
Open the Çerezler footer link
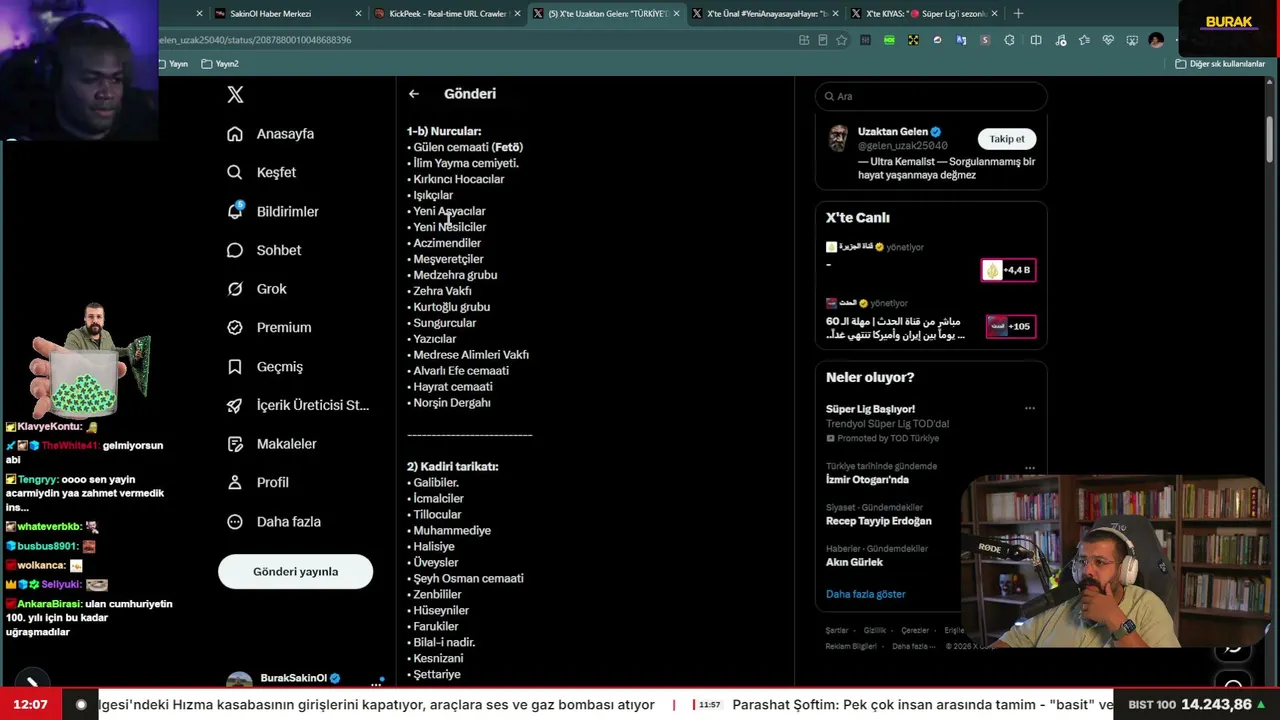tap(915, 631)
